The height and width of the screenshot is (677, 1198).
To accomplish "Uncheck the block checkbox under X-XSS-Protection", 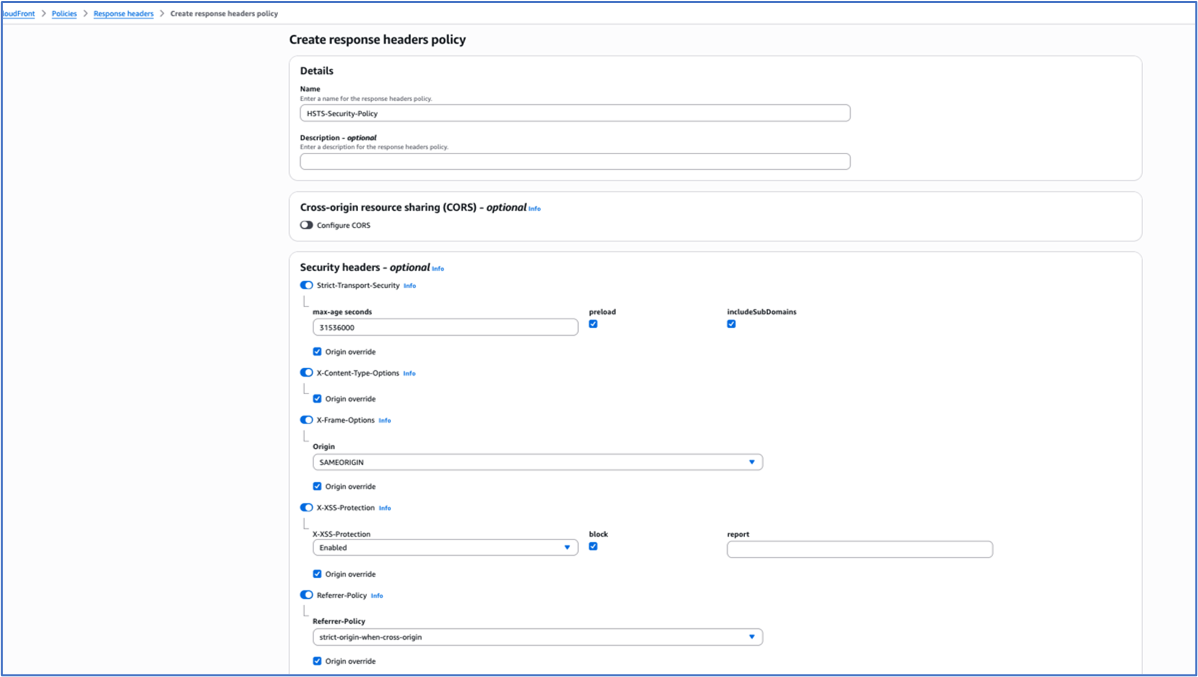I will (594, 547).
